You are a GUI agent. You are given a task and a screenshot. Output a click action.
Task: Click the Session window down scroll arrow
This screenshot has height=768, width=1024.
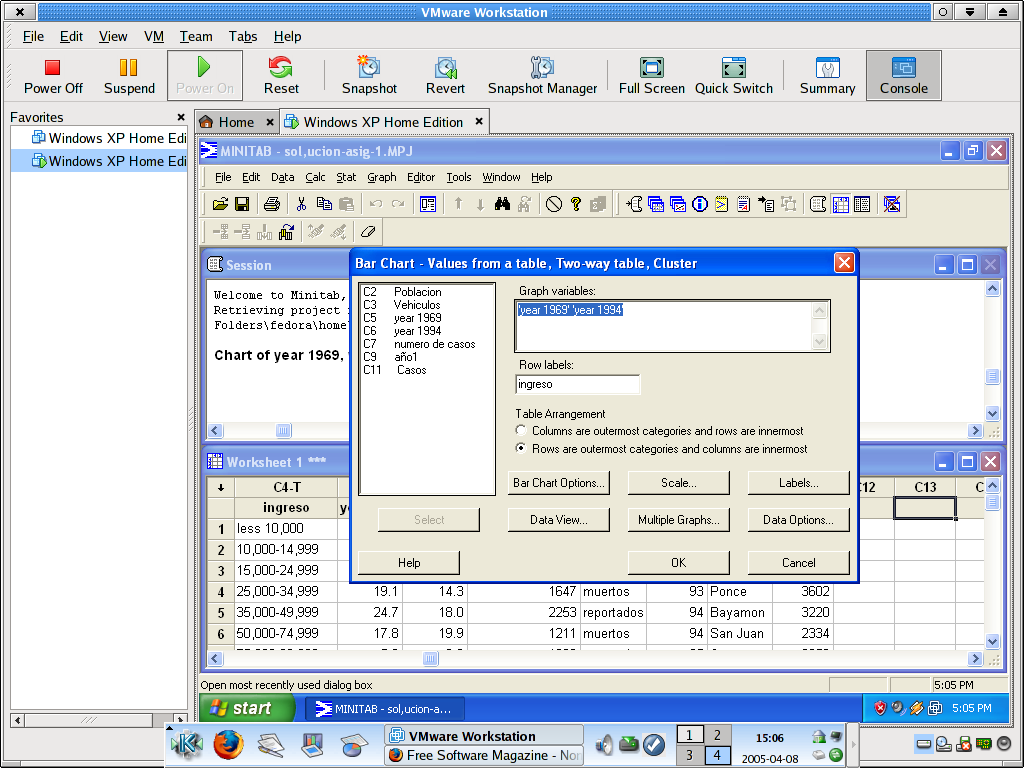pyautogui.click(x=992, y=413)
